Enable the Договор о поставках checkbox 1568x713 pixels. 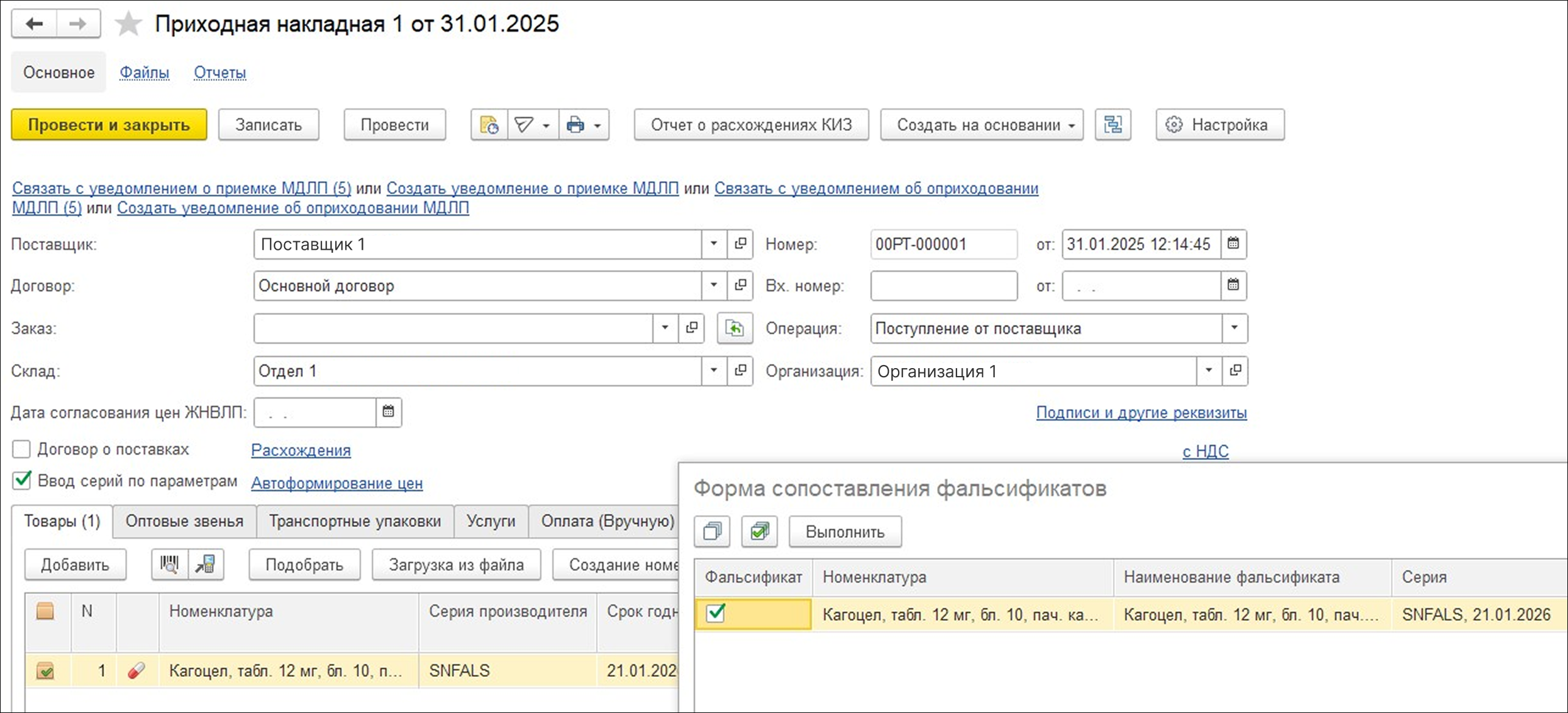21,449
